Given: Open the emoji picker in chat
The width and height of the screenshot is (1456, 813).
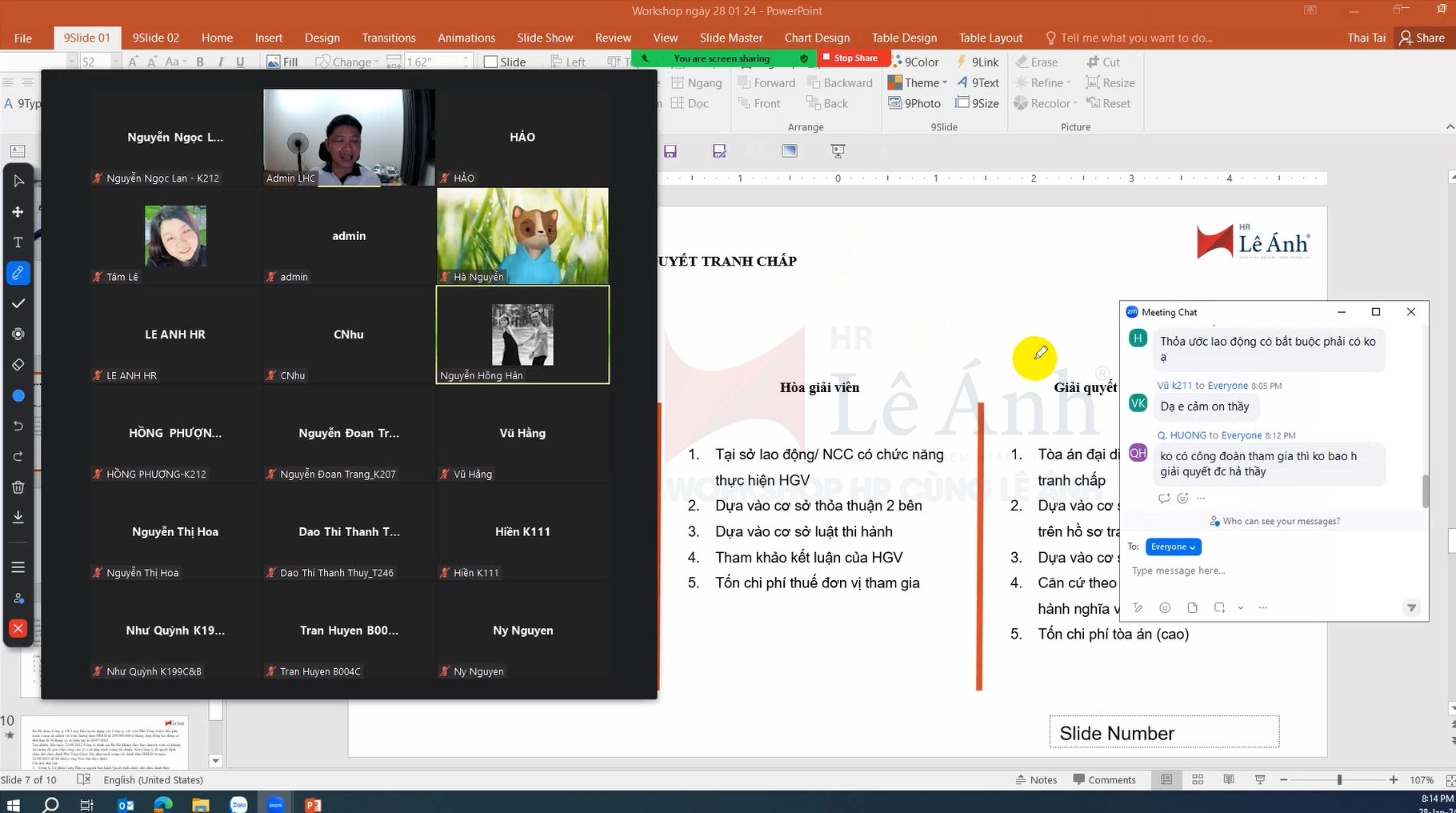Looking at the screenshot, I should pos(1165,608).
